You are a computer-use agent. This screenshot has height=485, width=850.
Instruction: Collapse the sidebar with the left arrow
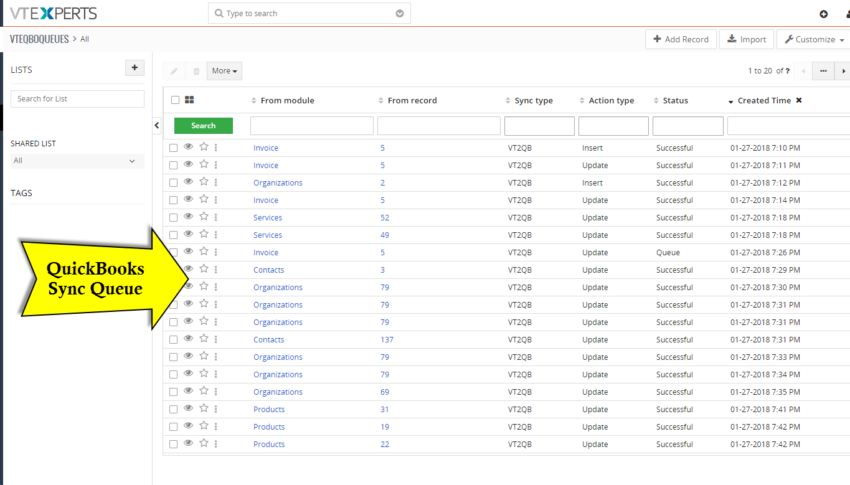pos(157,125)
